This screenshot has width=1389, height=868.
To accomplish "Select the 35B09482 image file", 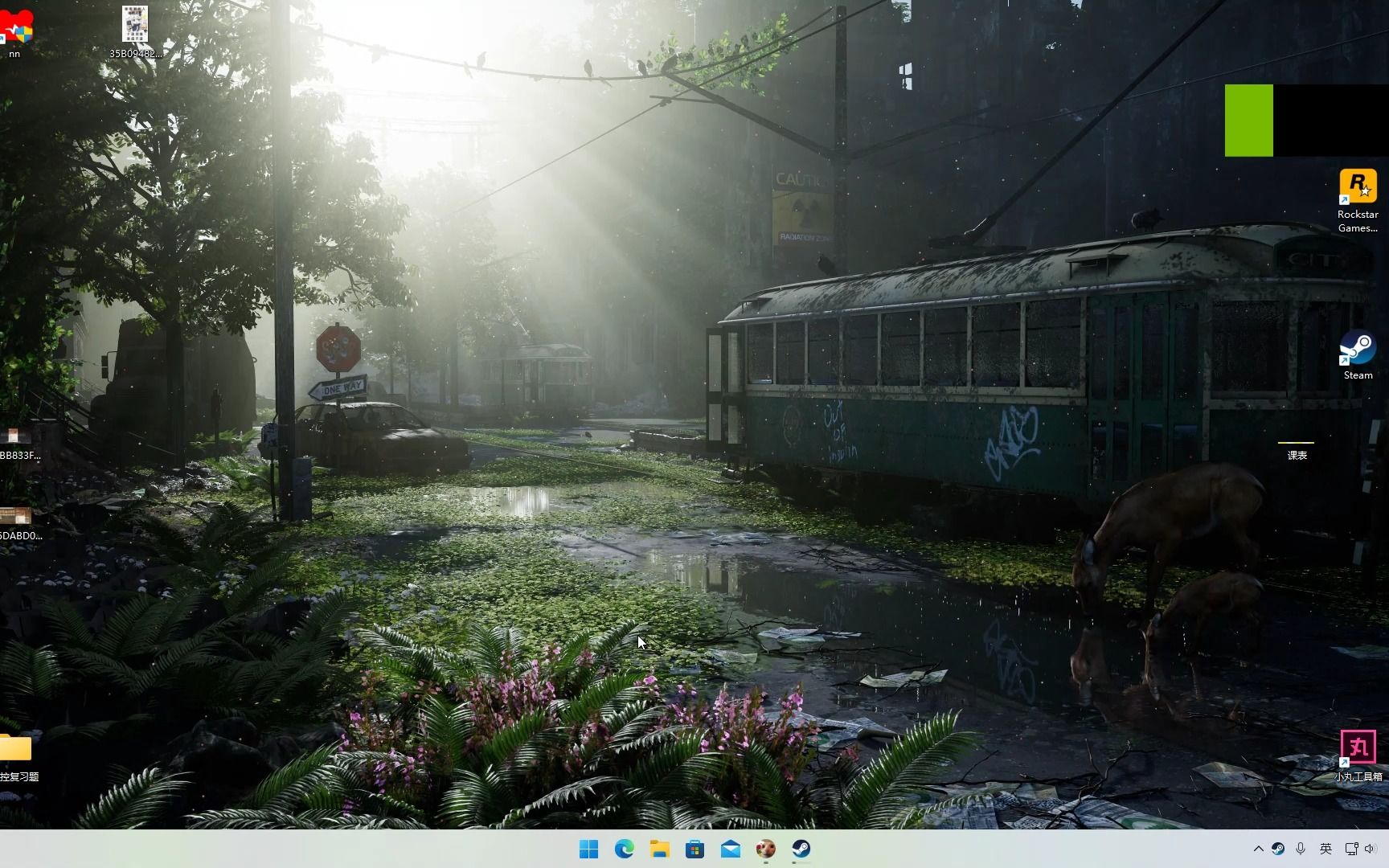I will pyautogui.click(x=135, y=32).
